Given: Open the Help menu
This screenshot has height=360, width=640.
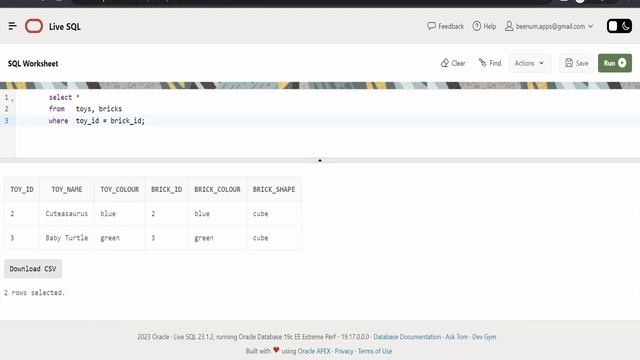Looking at the screenshot, I should [x=484, y=26].
